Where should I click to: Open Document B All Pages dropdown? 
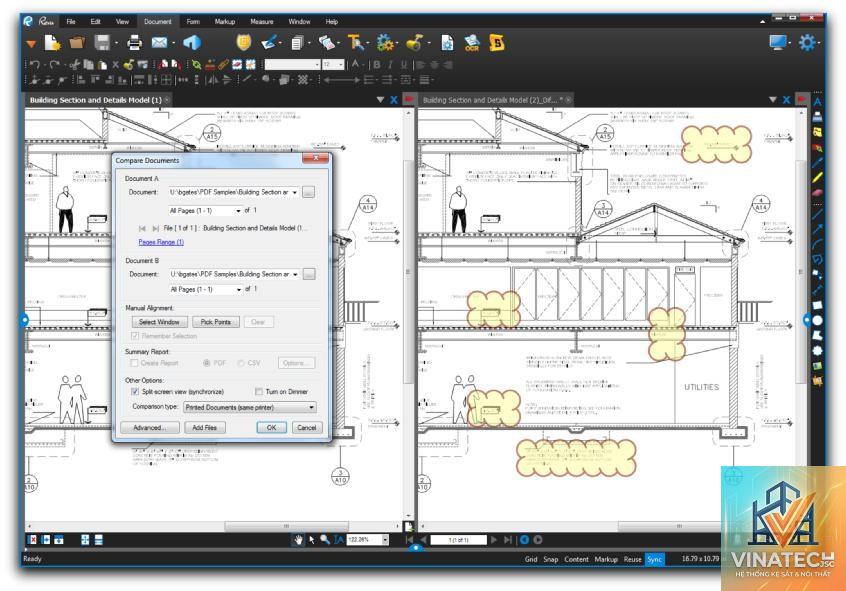[x=238, y=289]
